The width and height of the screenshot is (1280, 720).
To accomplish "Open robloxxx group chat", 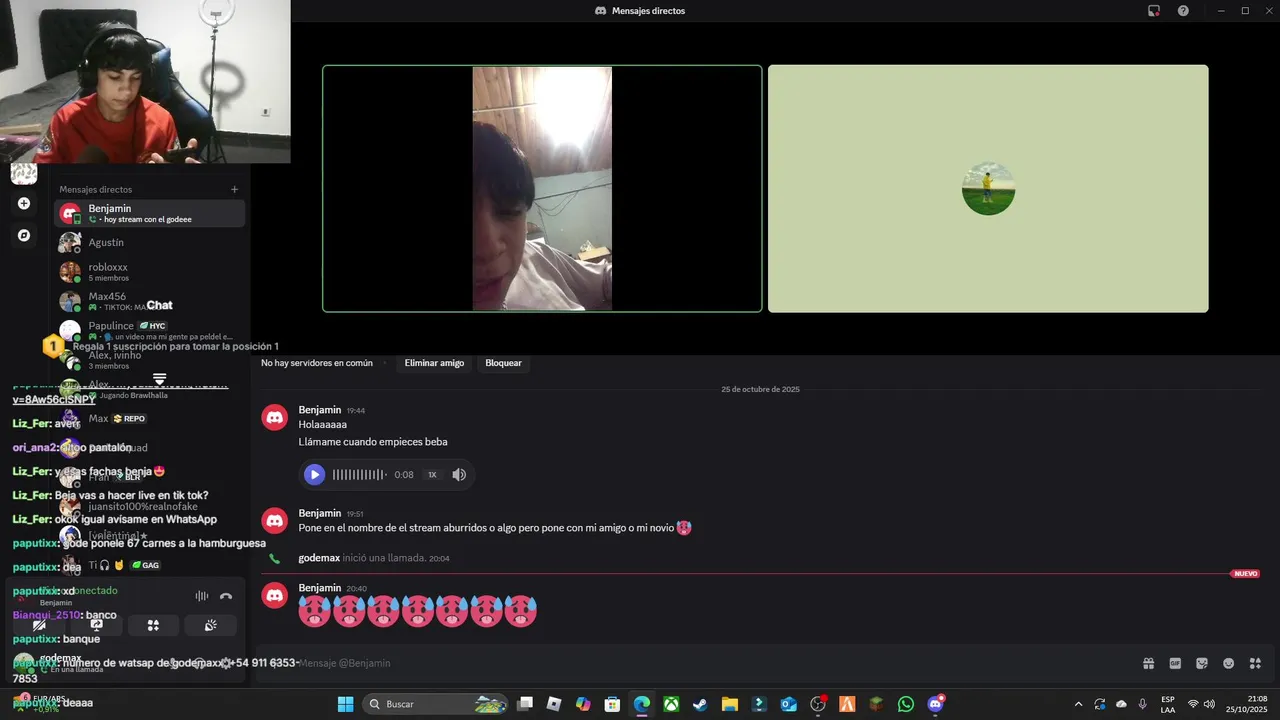I will point(149,272).
